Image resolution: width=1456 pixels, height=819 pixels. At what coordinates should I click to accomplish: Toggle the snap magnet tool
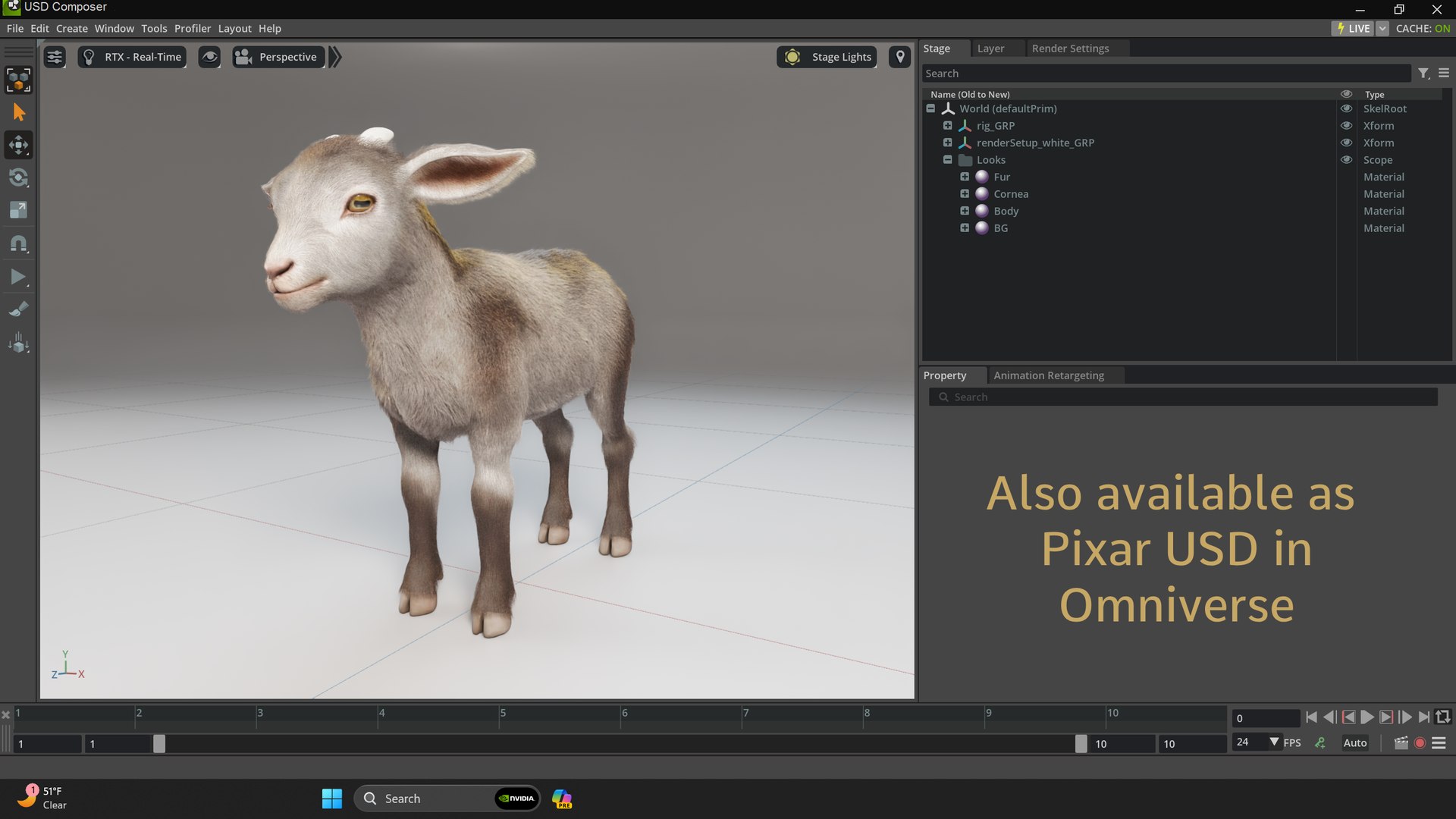(18, 243)
